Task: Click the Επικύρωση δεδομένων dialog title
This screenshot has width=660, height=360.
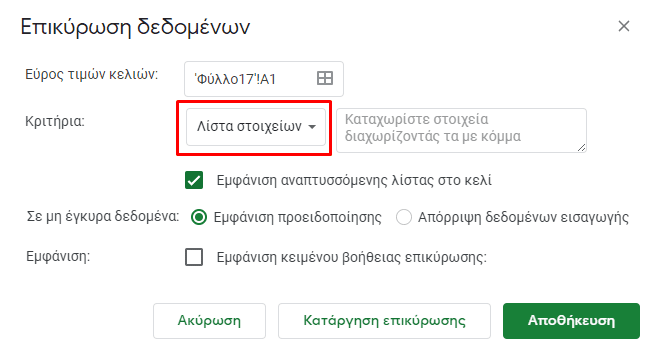Action: click(135, 27)
